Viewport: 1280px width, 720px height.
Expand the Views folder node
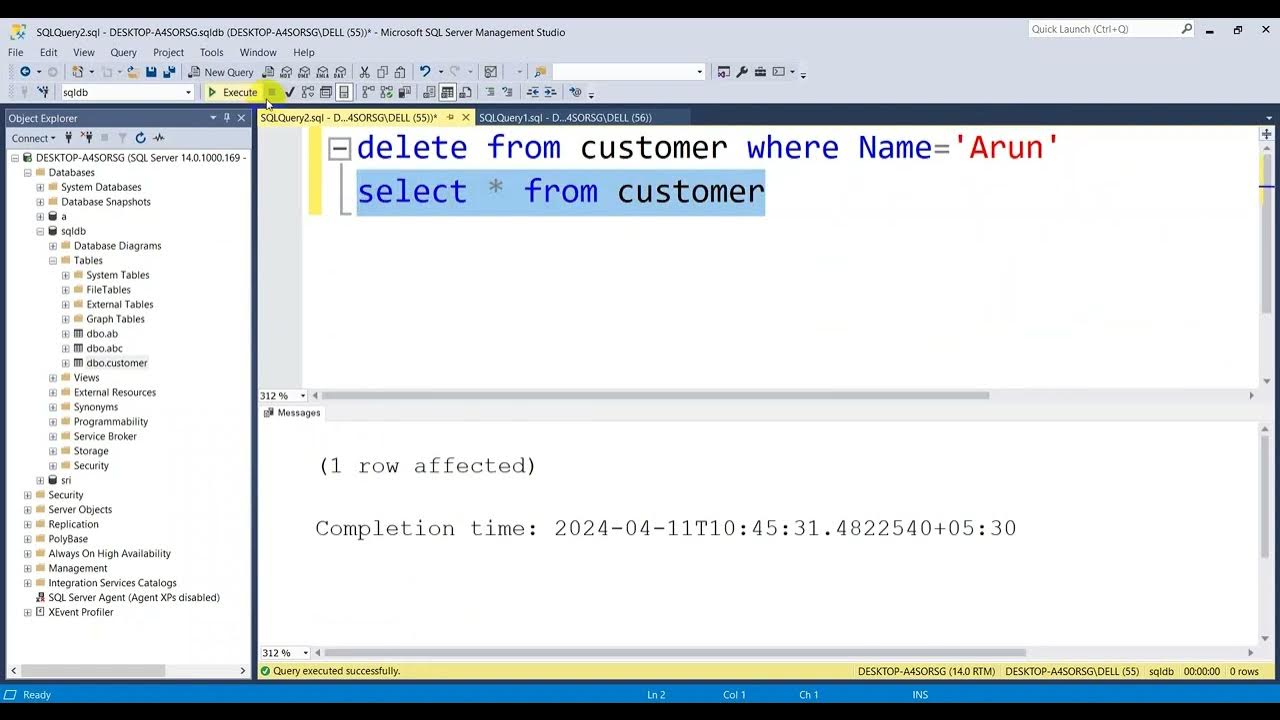53,378
